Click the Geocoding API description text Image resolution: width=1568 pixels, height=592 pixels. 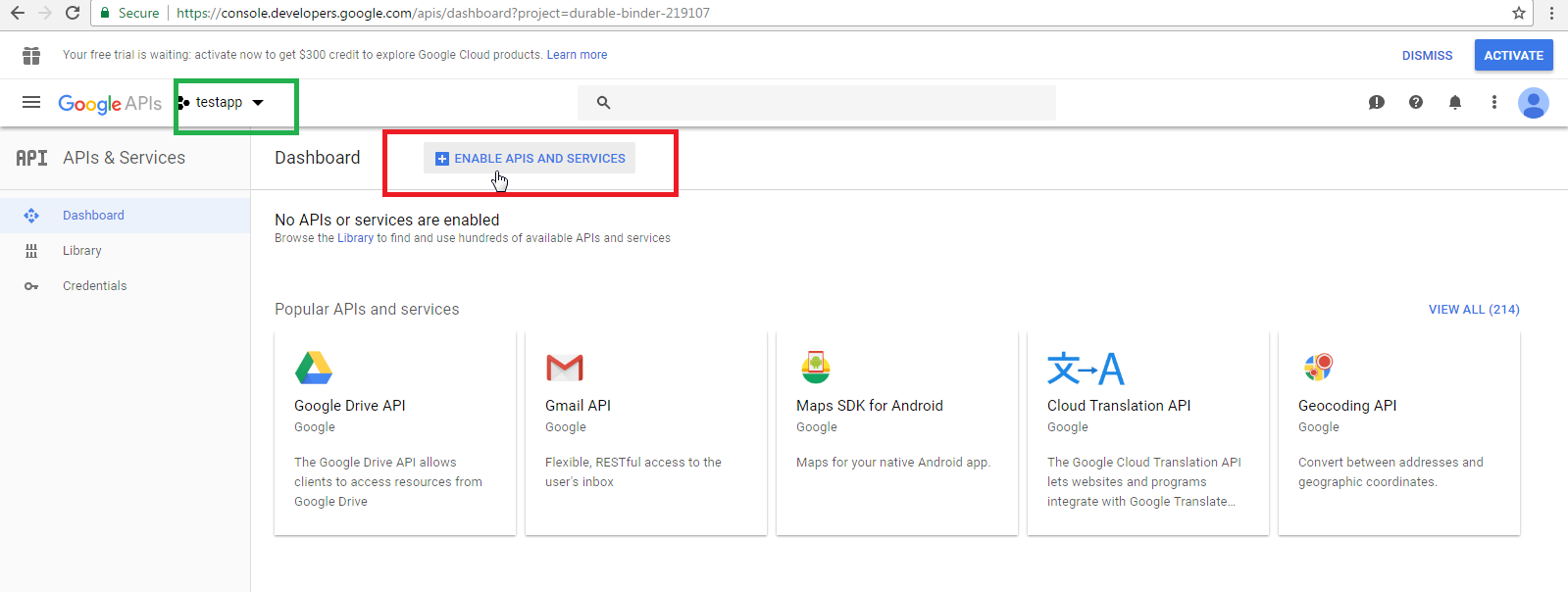click(x=1391, y=472)
